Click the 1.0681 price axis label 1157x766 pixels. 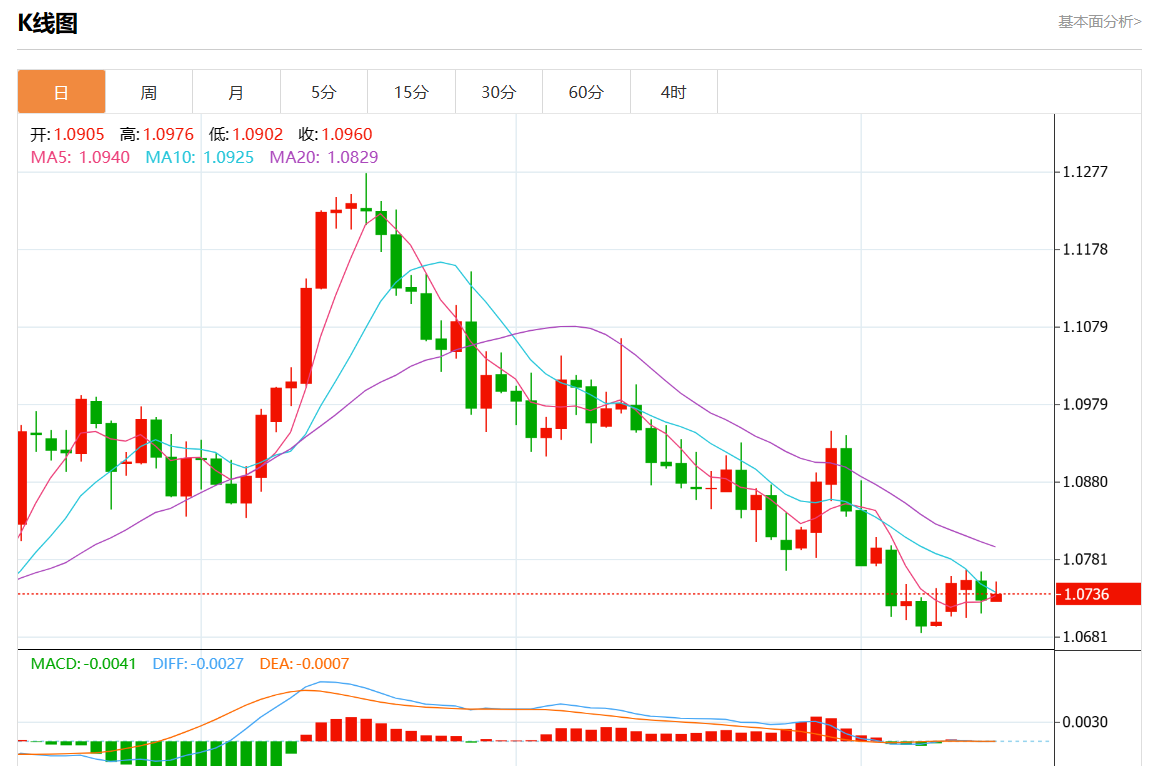click(x=1085, y=637)
